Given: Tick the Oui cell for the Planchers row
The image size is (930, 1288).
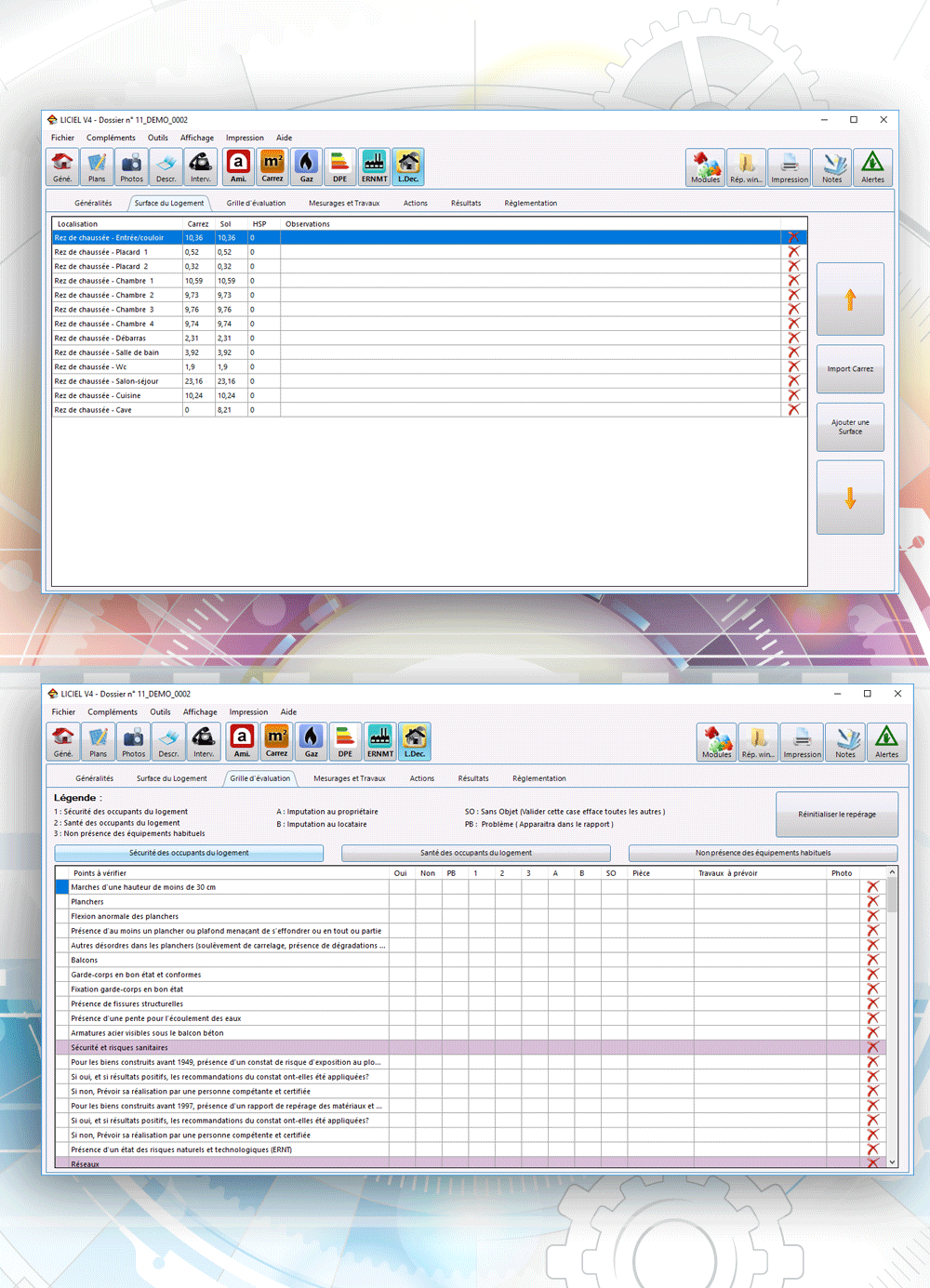Looking at the screenshot, I should pos(401,902).
